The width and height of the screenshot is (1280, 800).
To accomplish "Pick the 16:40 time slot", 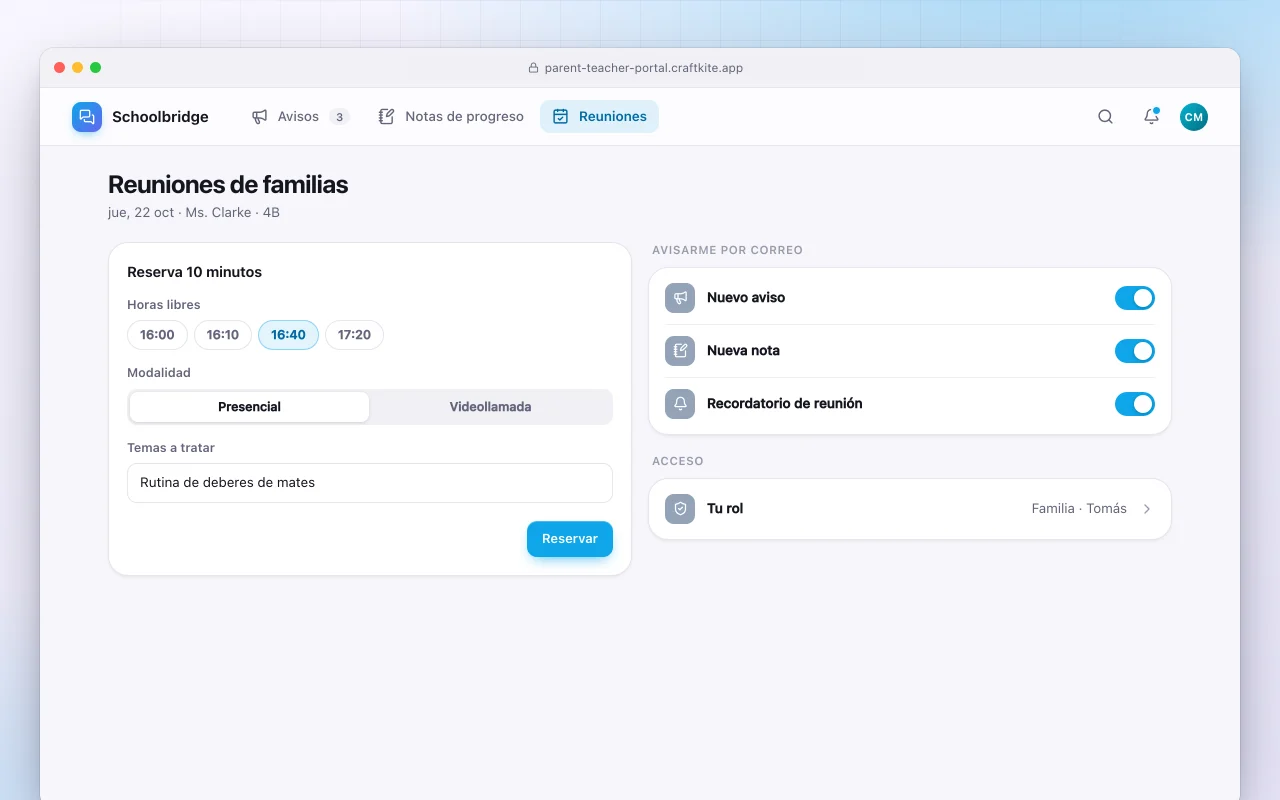I will (x=288, y=335).
